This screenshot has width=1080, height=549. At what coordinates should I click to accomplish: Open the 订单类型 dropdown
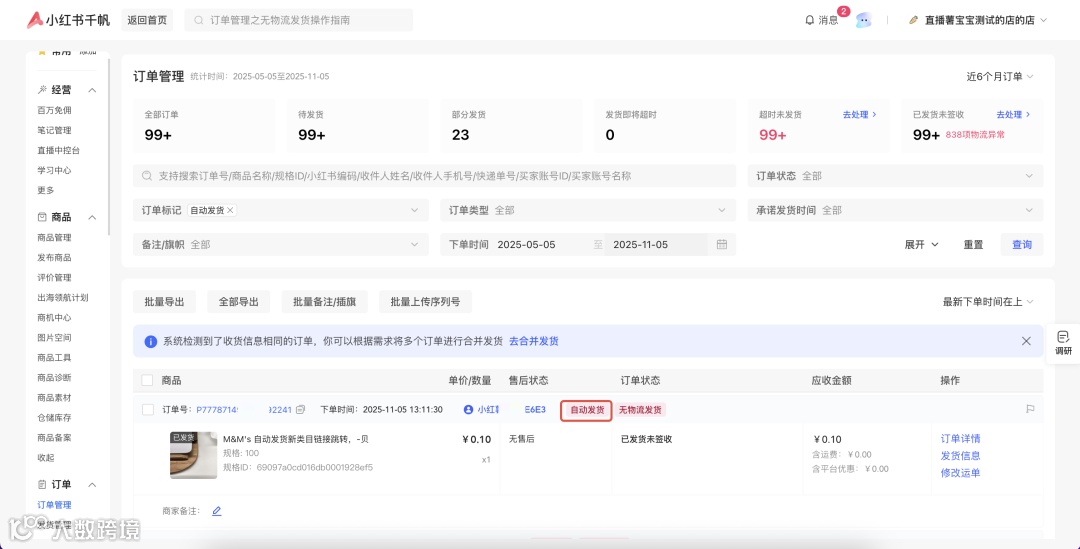click(588, 210)
